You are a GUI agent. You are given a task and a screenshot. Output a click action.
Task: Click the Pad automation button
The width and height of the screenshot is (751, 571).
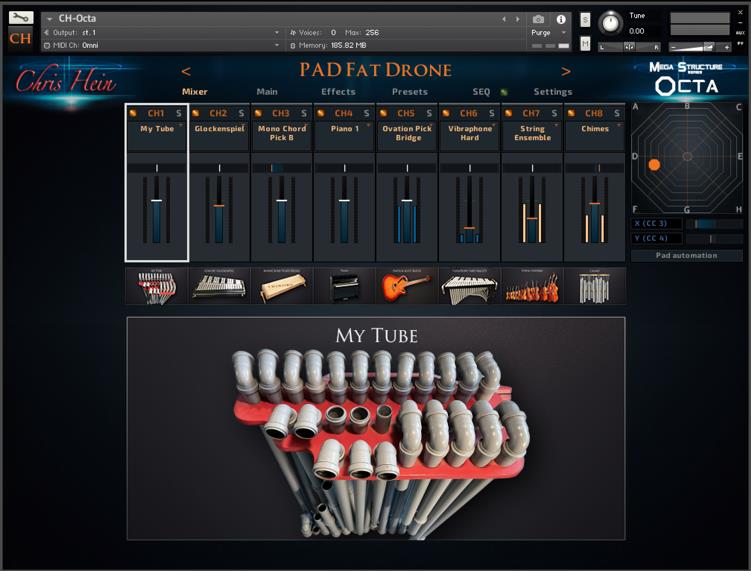(686, 255)
